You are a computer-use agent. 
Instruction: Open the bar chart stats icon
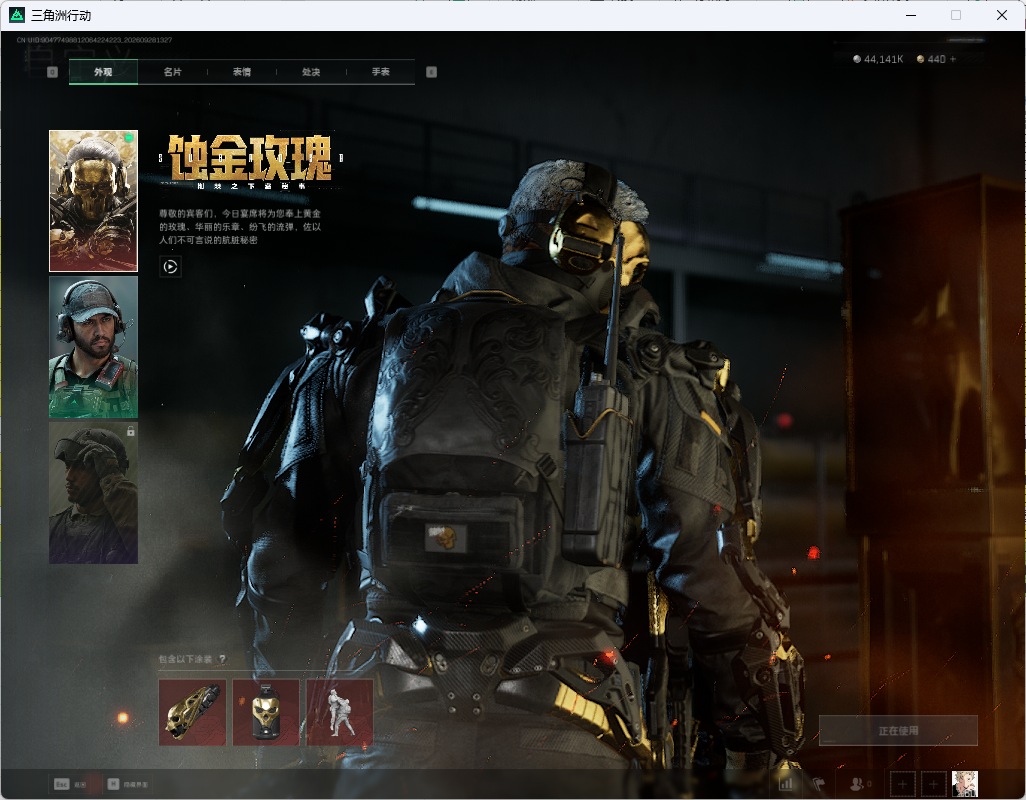786,783
